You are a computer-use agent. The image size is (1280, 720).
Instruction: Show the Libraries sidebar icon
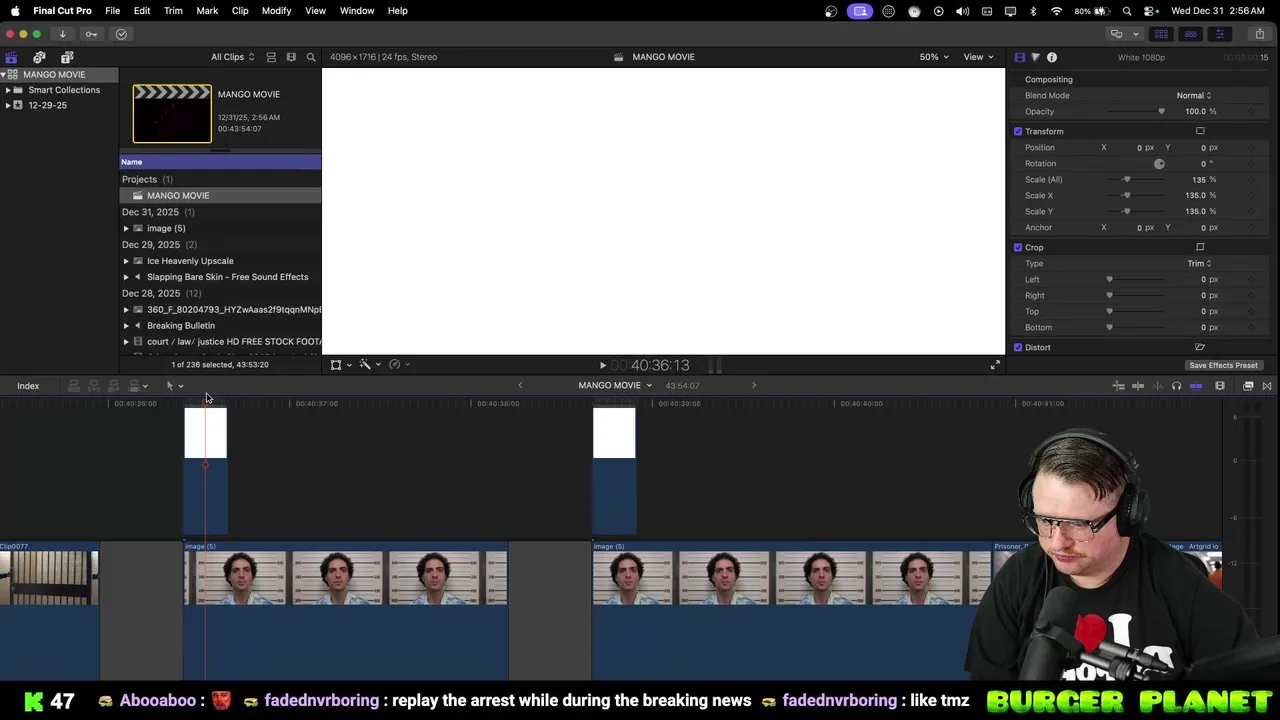click(x=11, y=57)
